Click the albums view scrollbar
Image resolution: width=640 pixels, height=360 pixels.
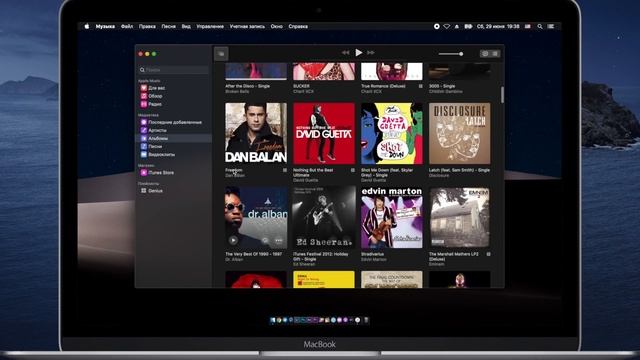[x=502, y=95]
